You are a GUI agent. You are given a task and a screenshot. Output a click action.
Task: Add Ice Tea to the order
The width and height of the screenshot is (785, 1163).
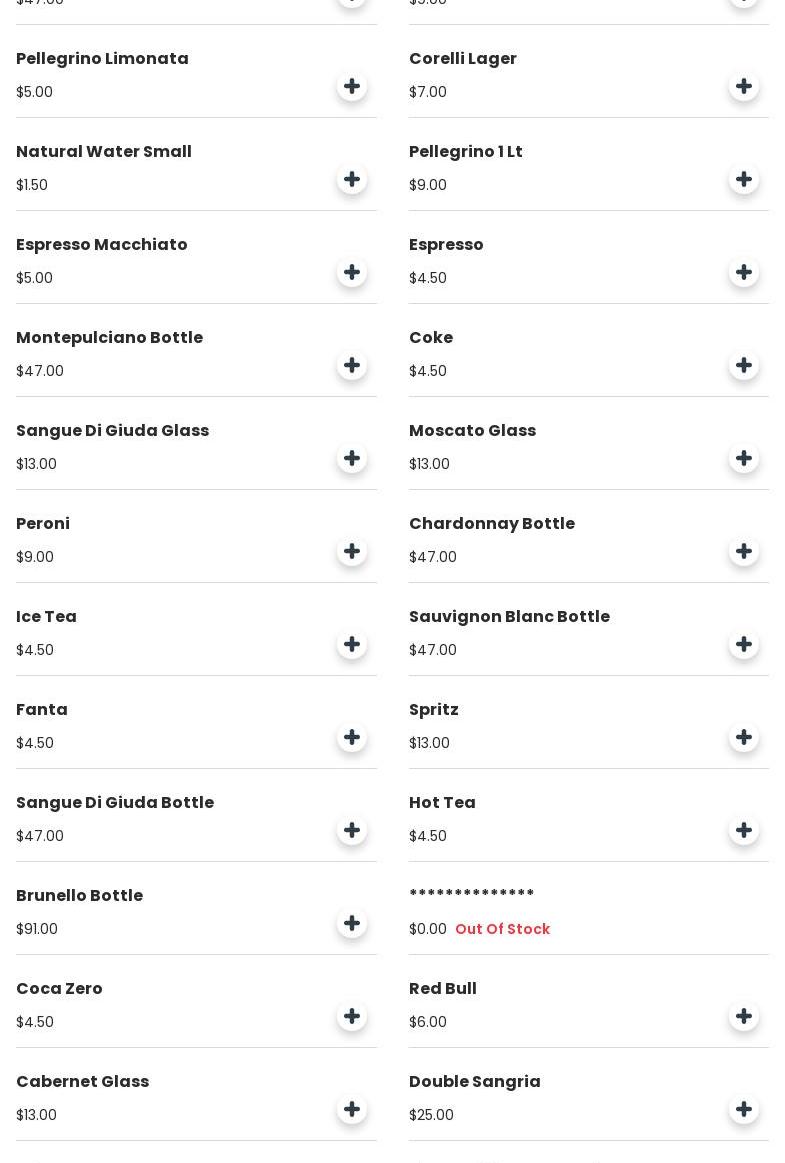point(352,645)
